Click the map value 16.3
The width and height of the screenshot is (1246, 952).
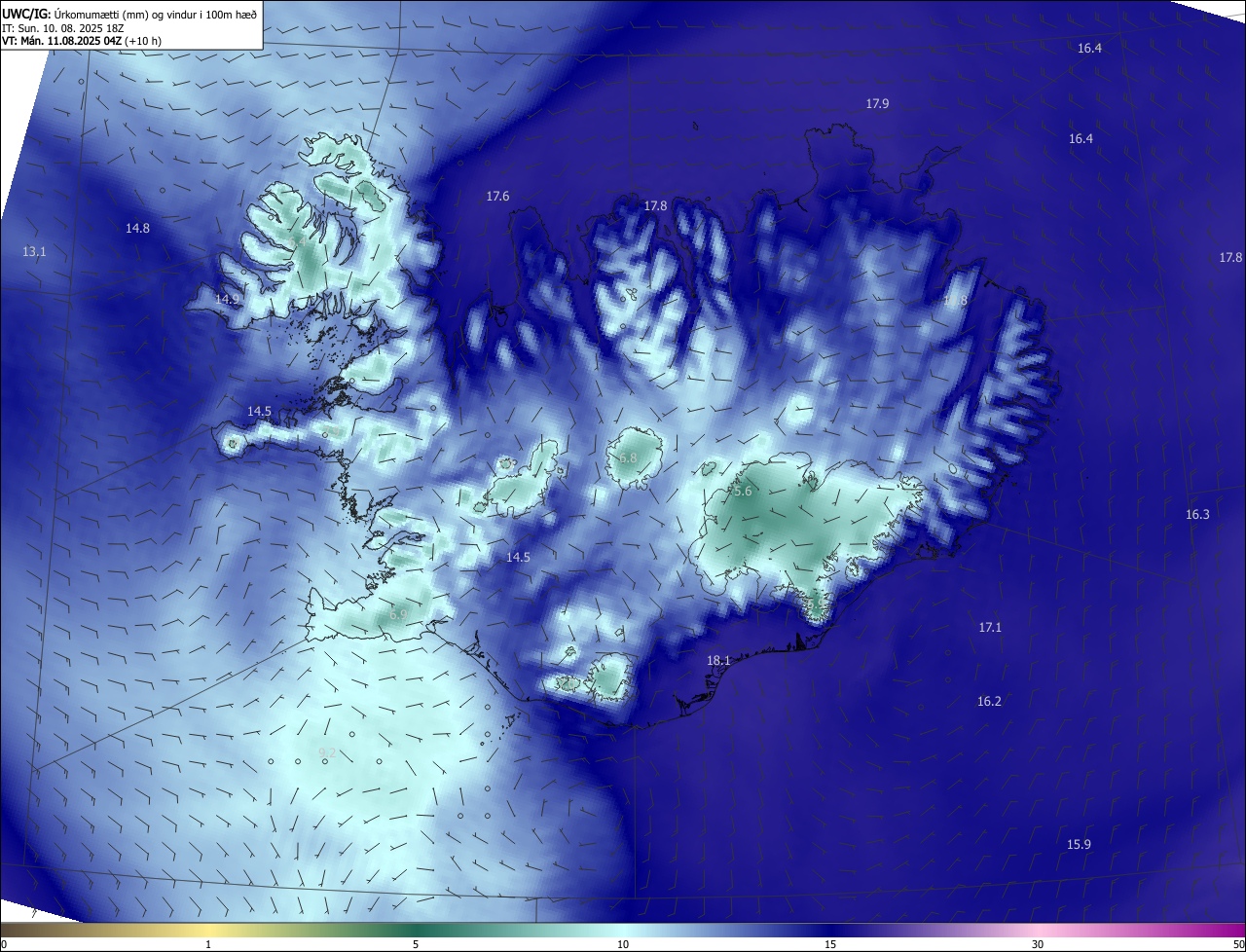point(1197,514)
